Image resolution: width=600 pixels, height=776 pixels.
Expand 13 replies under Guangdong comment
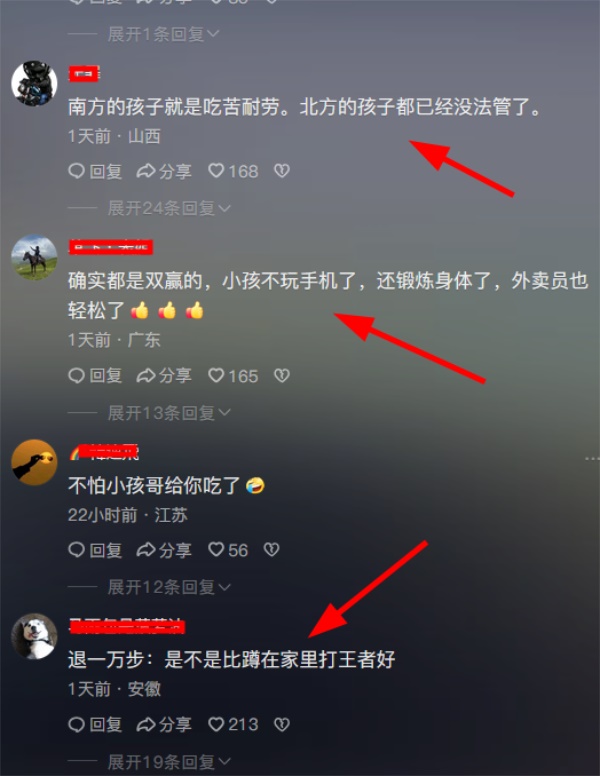click(x=169, y=413)
